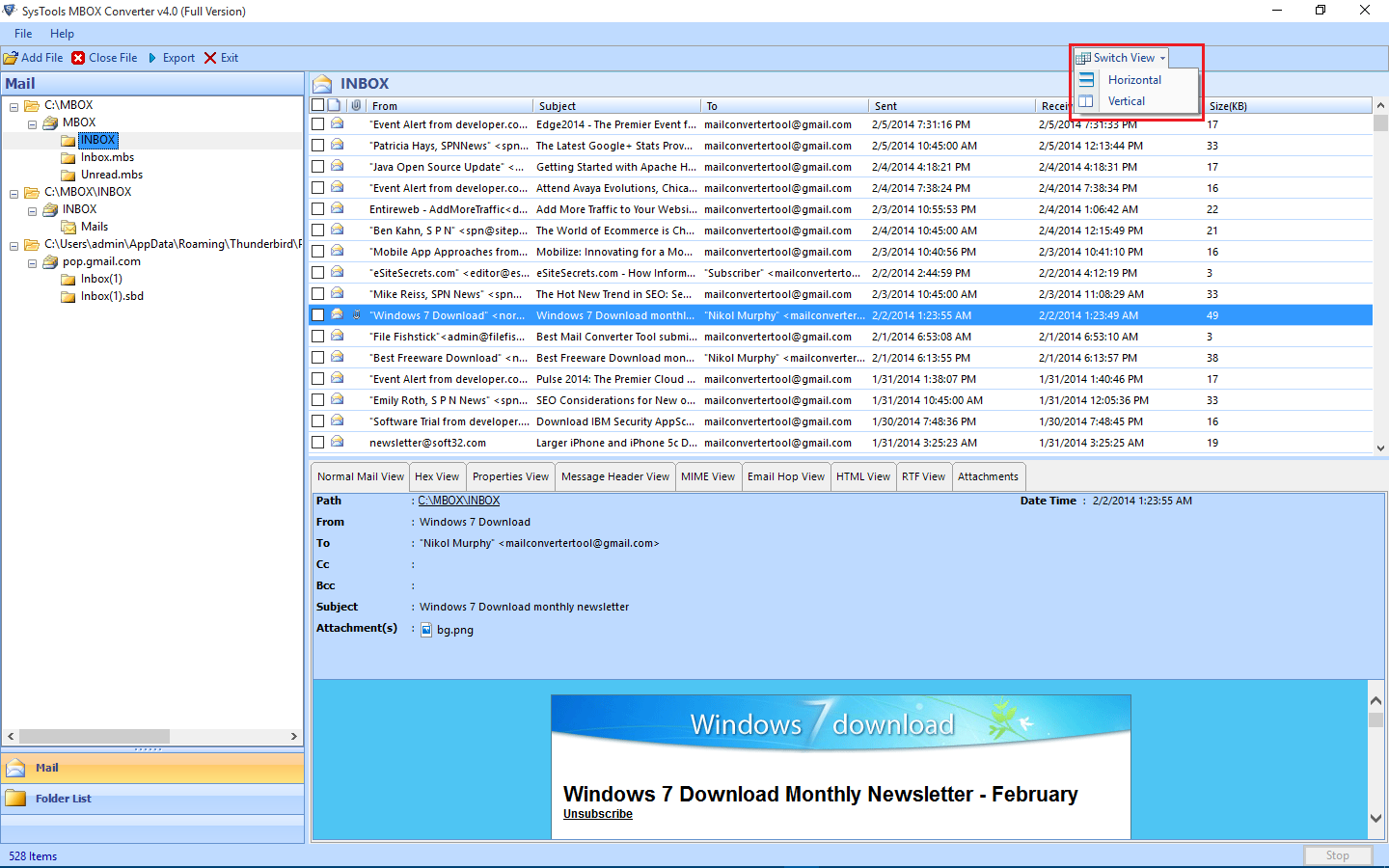Collapse the C:\MBOX tree node
The height and width of the screenshot is (868, 1389).
(x=14, y=106)
